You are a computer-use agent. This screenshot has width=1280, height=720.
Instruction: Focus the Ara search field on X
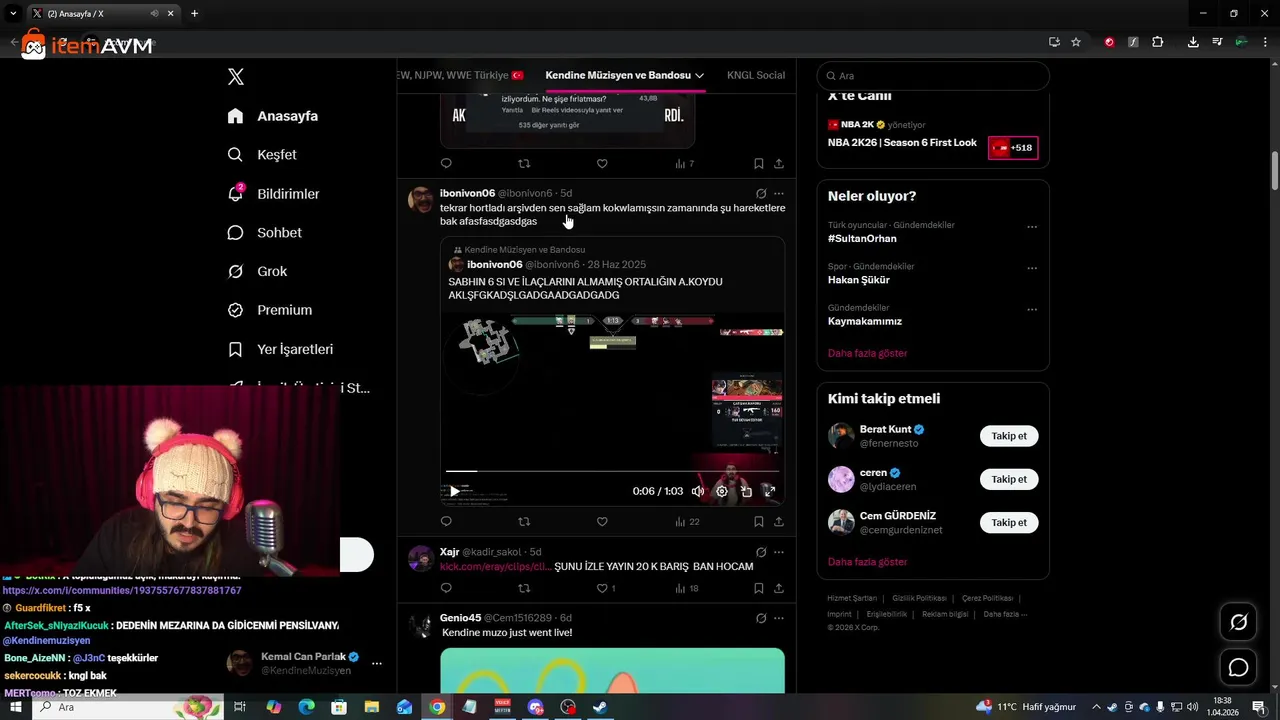[x=933, y=76]
